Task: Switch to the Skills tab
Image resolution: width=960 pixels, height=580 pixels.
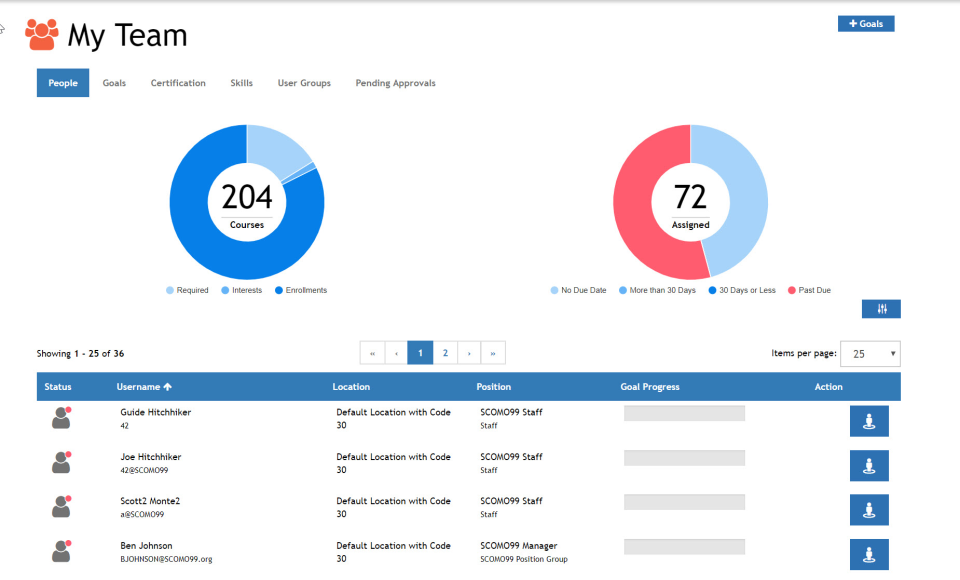Action: (x=241, y=83)
